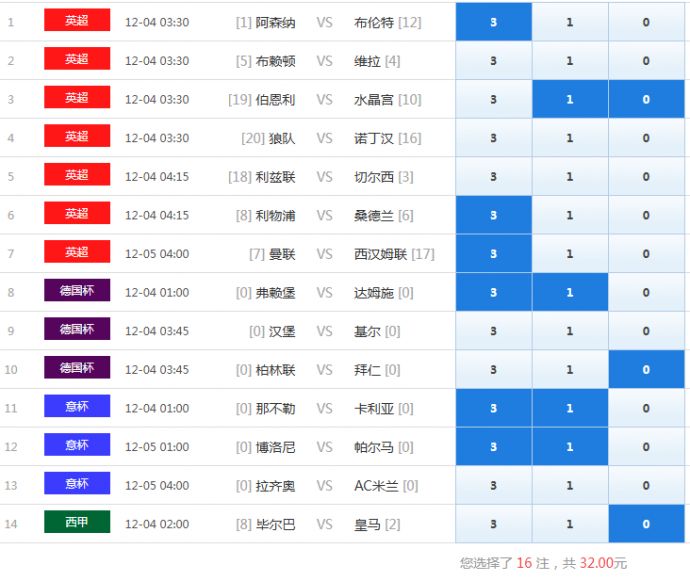
Task: Toggle the 0 option in the 伯恩利 vs 水晶宫 row
Action: (646, 99)
